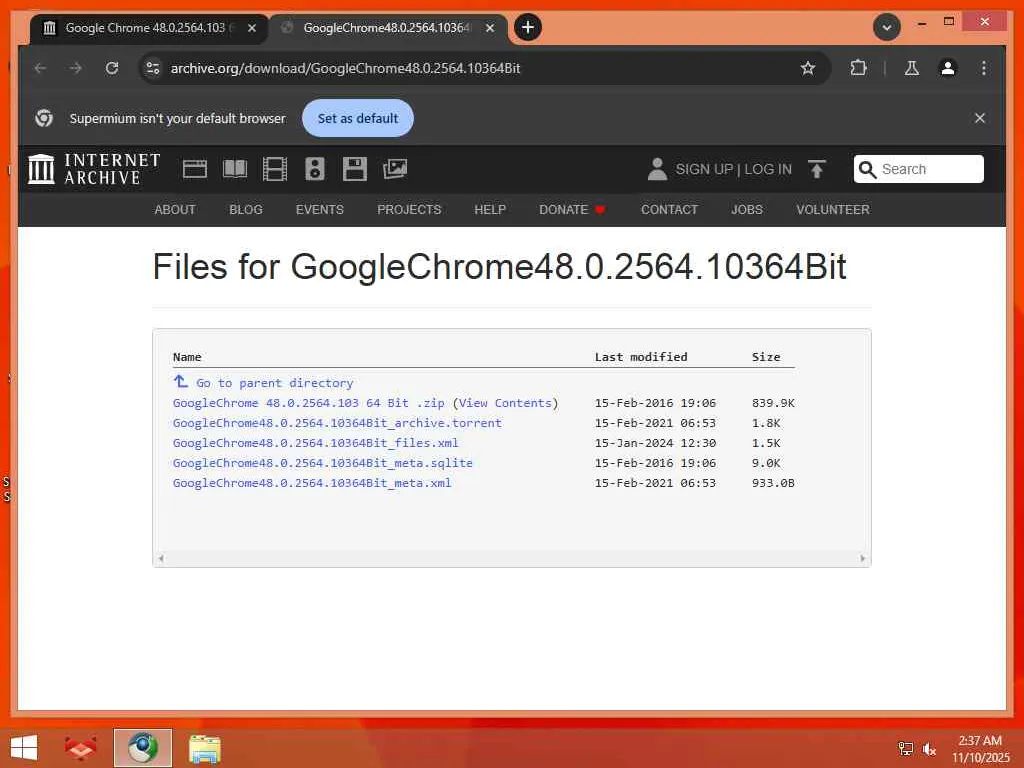Open the _archive.torrent file link
This screenshot has width=1024, height=768.
(337, 423)
